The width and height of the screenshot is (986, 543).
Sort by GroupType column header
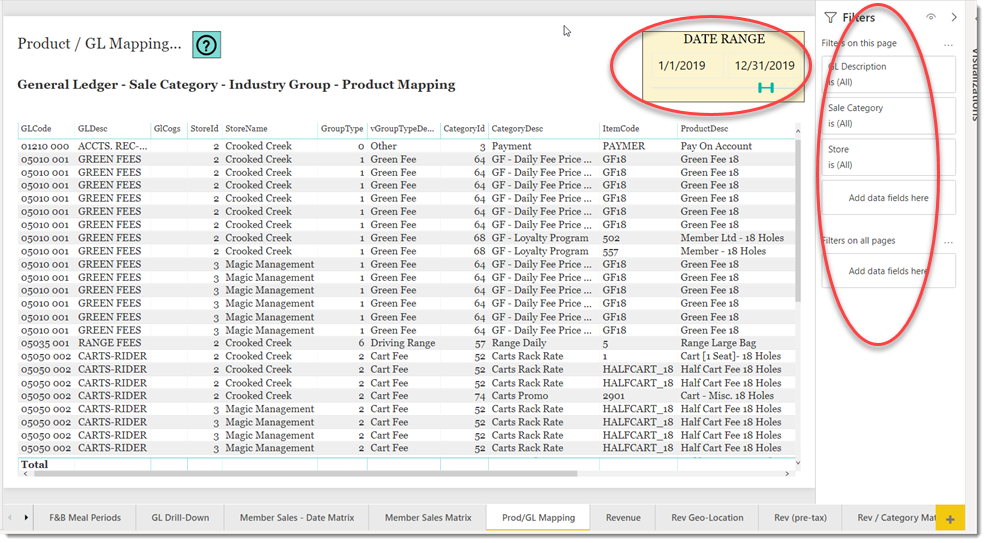coord(341,129)
